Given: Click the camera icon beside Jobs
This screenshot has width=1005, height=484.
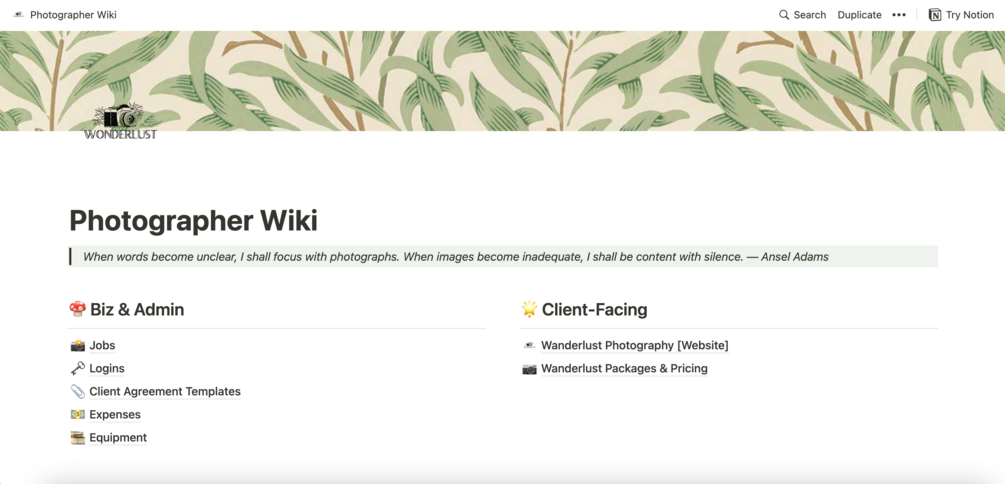Looking at the screenshot, I should tap(77, 346).
